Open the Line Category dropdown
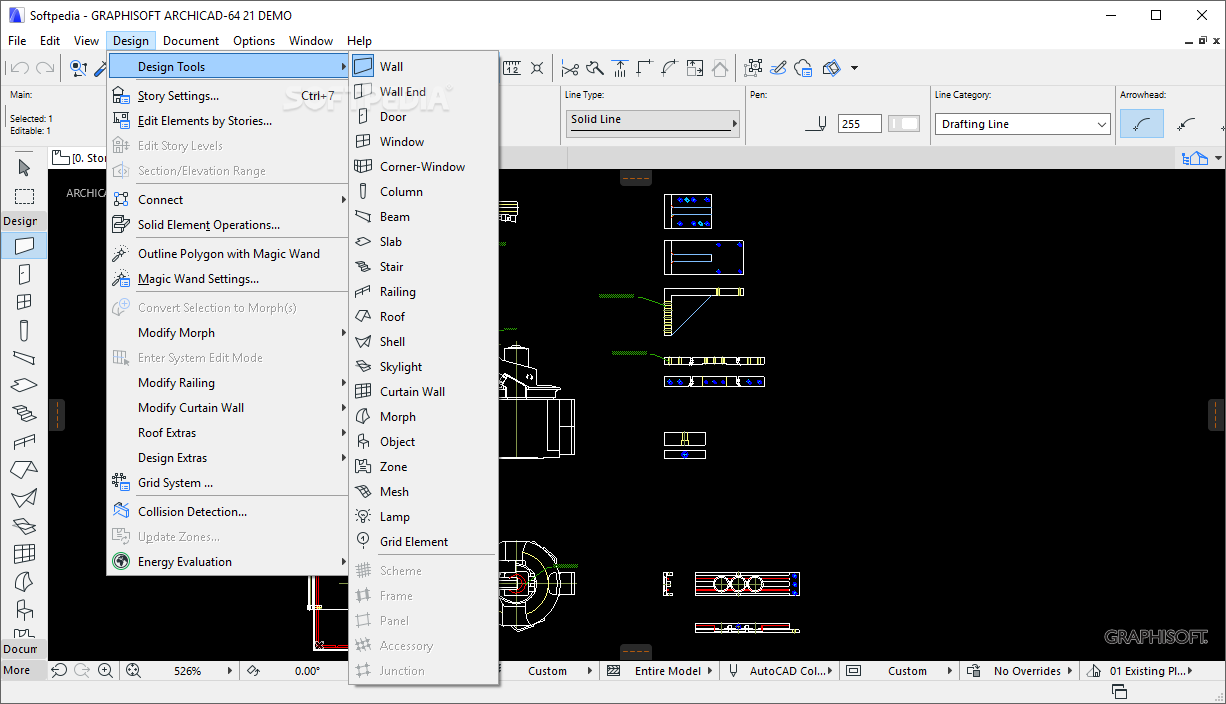This screenshot has width=1226, height=704. point(1023,124)
